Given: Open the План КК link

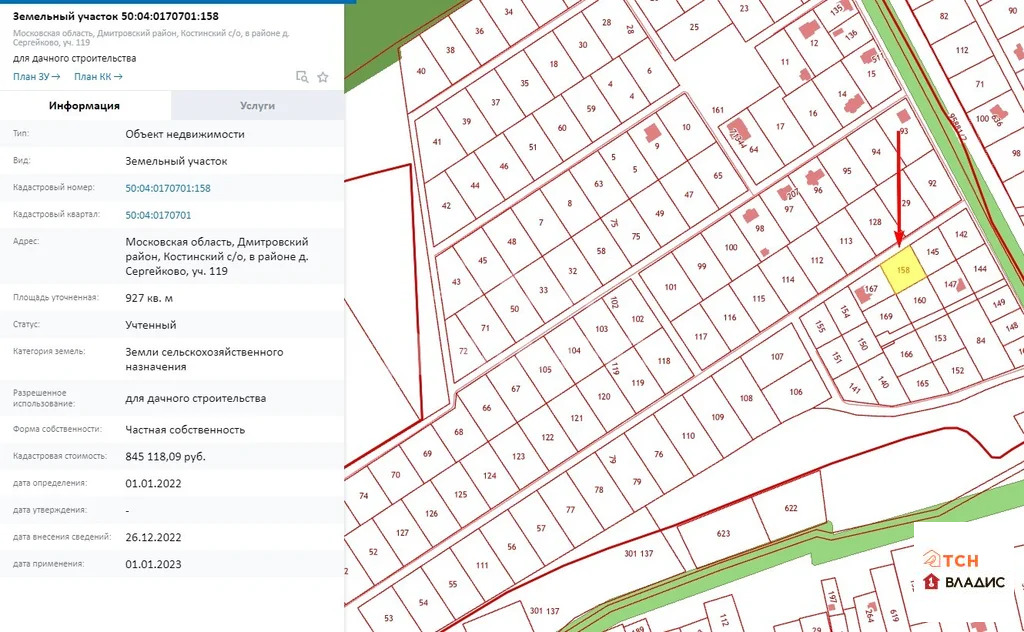Looking at the screenshot, I should tap(98, 77).
